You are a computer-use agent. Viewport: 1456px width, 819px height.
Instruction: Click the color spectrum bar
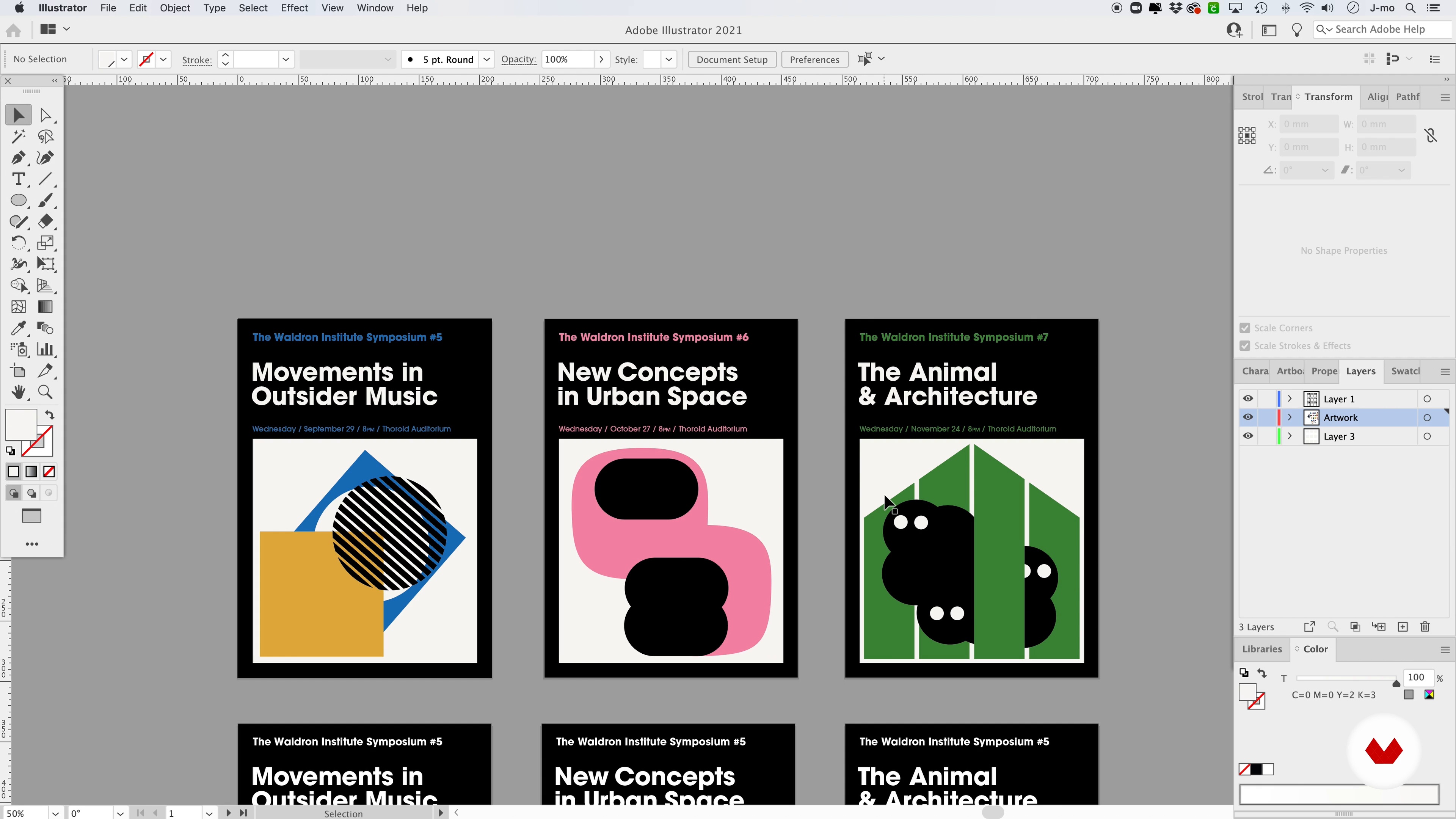click(1338, 794)
